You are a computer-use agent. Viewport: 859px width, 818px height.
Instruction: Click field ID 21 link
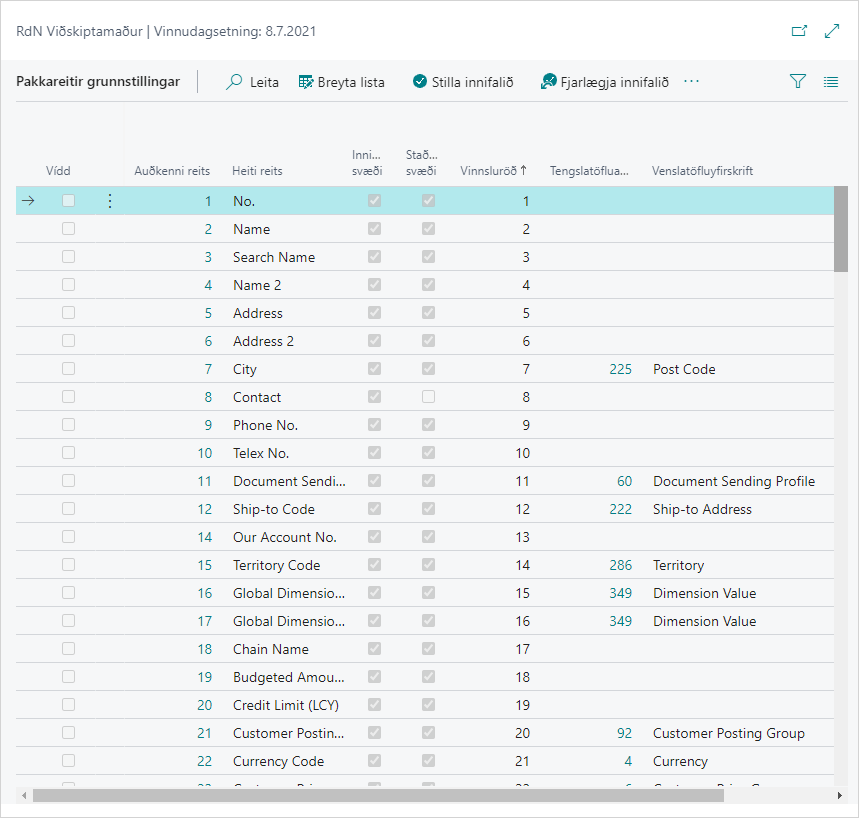tap(205, 733)
